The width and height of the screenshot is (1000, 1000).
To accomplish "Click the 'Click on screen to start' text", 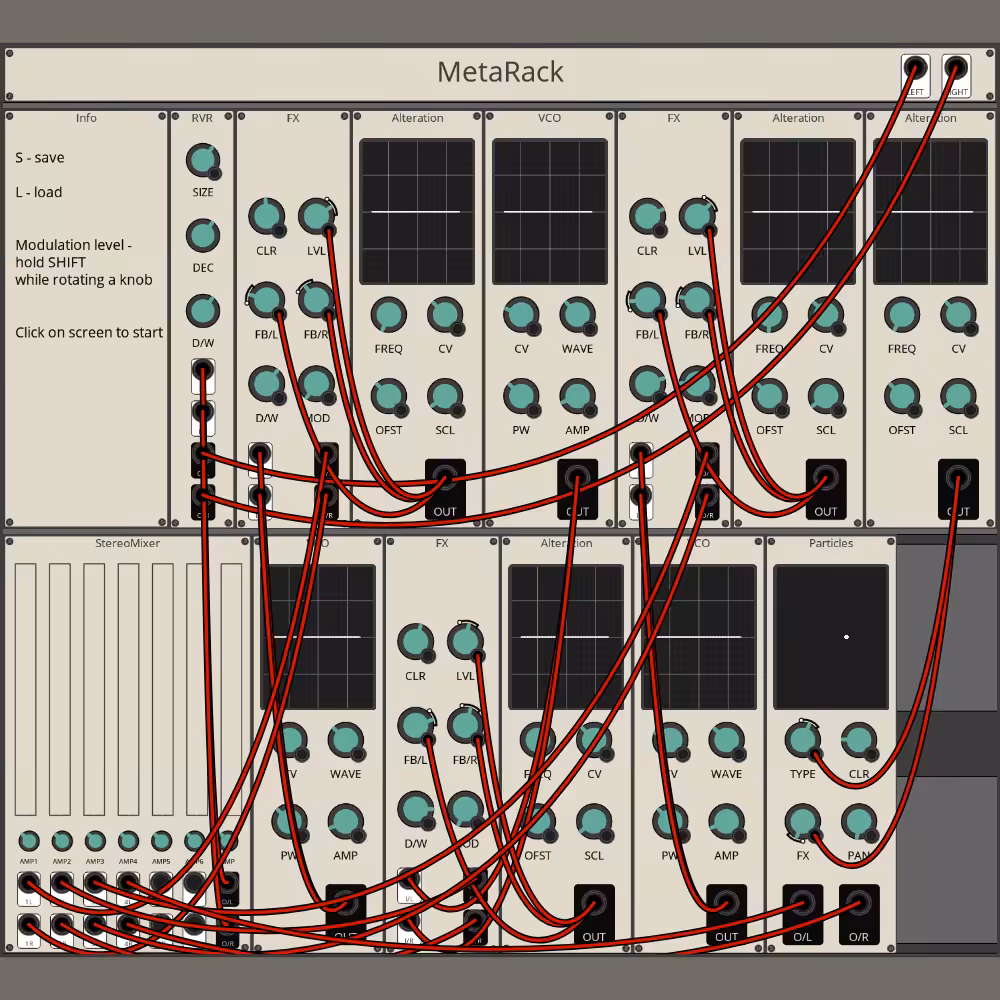I will 89,332.
